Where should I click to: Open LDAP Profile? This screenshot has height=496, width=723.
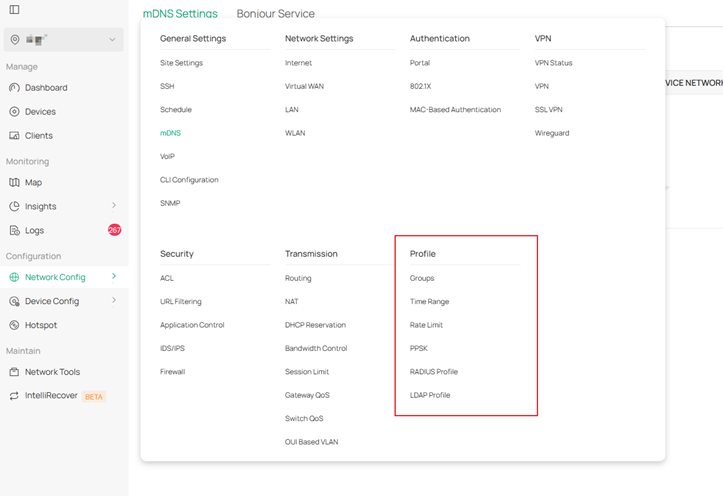(430, 395)
